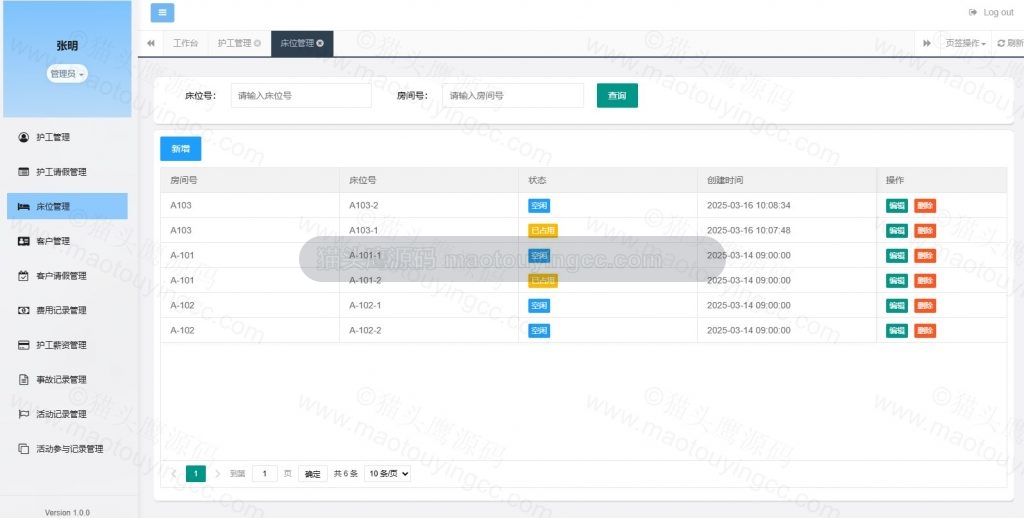The width and height of the screenshot is (1024, 518).
Task: Click 空闲 status badge of A103-2
Action: (x=539, y=206)
